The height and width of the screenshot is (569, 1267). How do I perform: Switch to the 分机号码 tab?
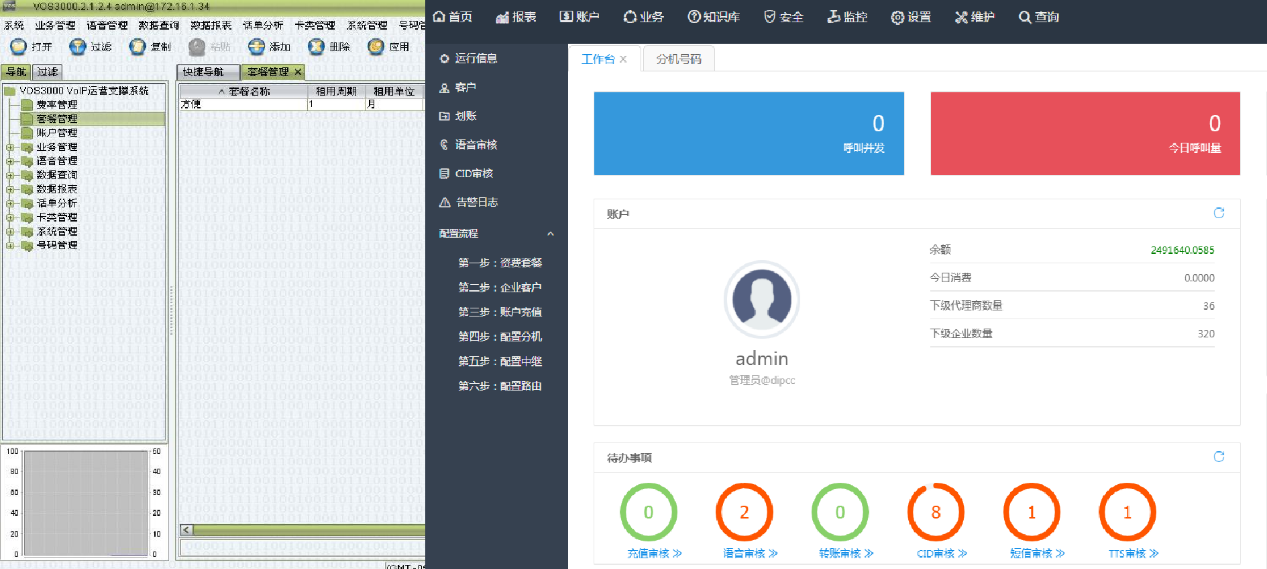pos(678,59)
